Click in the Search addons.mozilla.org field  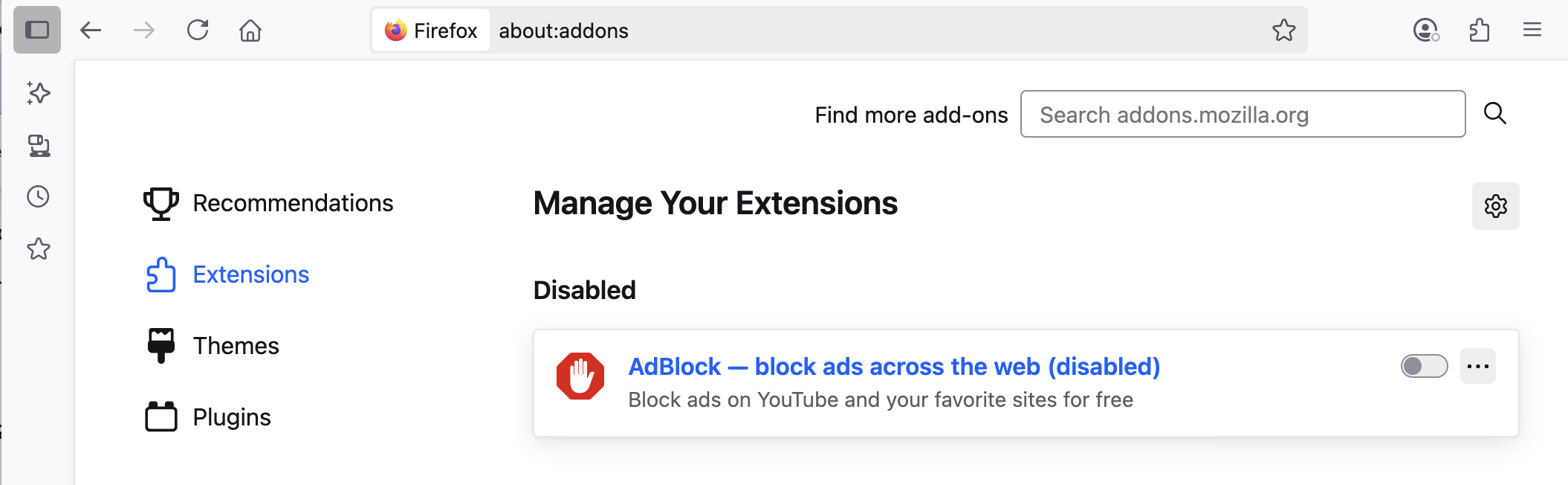[1242, 114]
